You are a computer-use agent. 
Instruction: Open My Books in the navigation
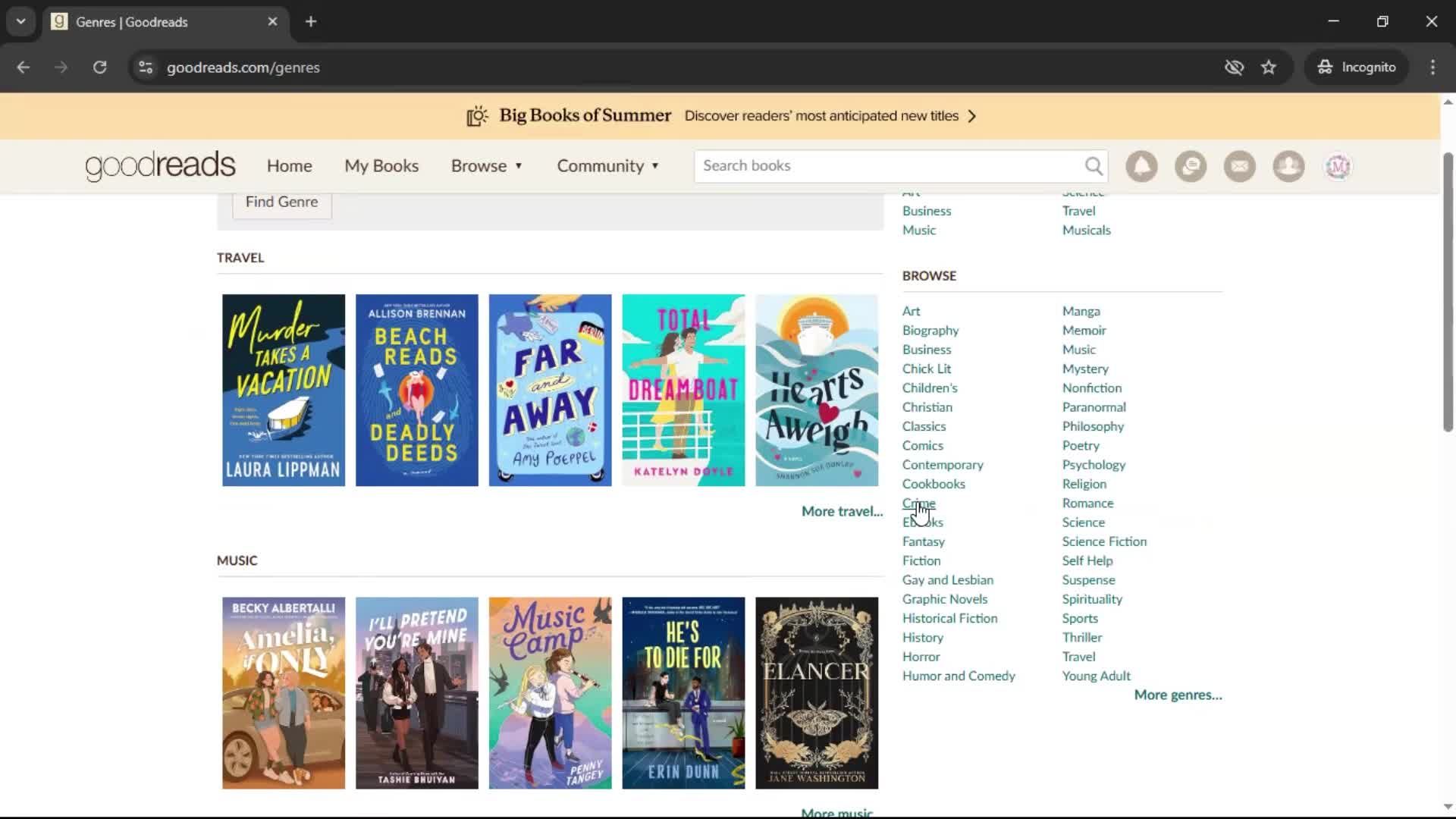(x=381, y=166)
